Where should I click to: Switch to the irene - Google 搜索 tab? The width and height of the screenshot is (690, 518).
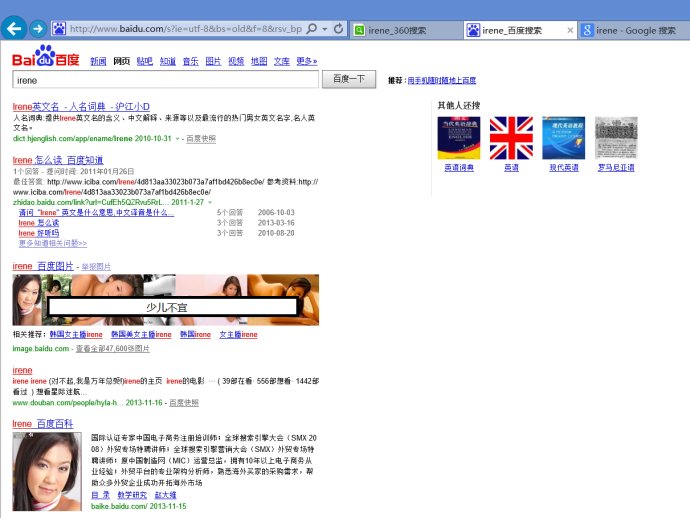[634, 30]
